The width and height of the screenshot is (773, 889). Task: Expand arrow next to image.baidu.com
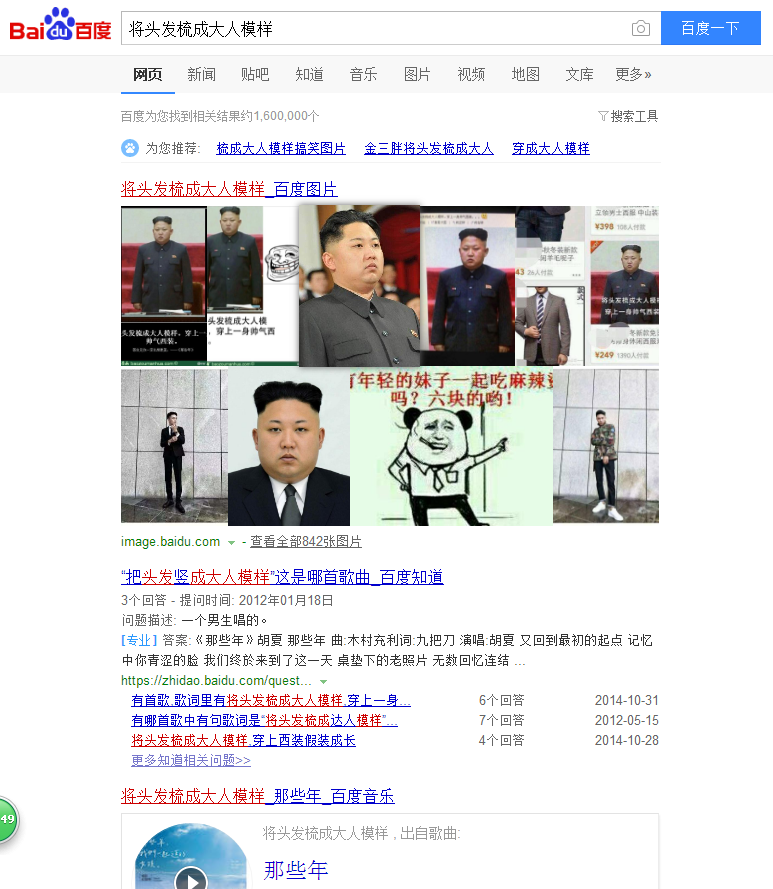231,543
